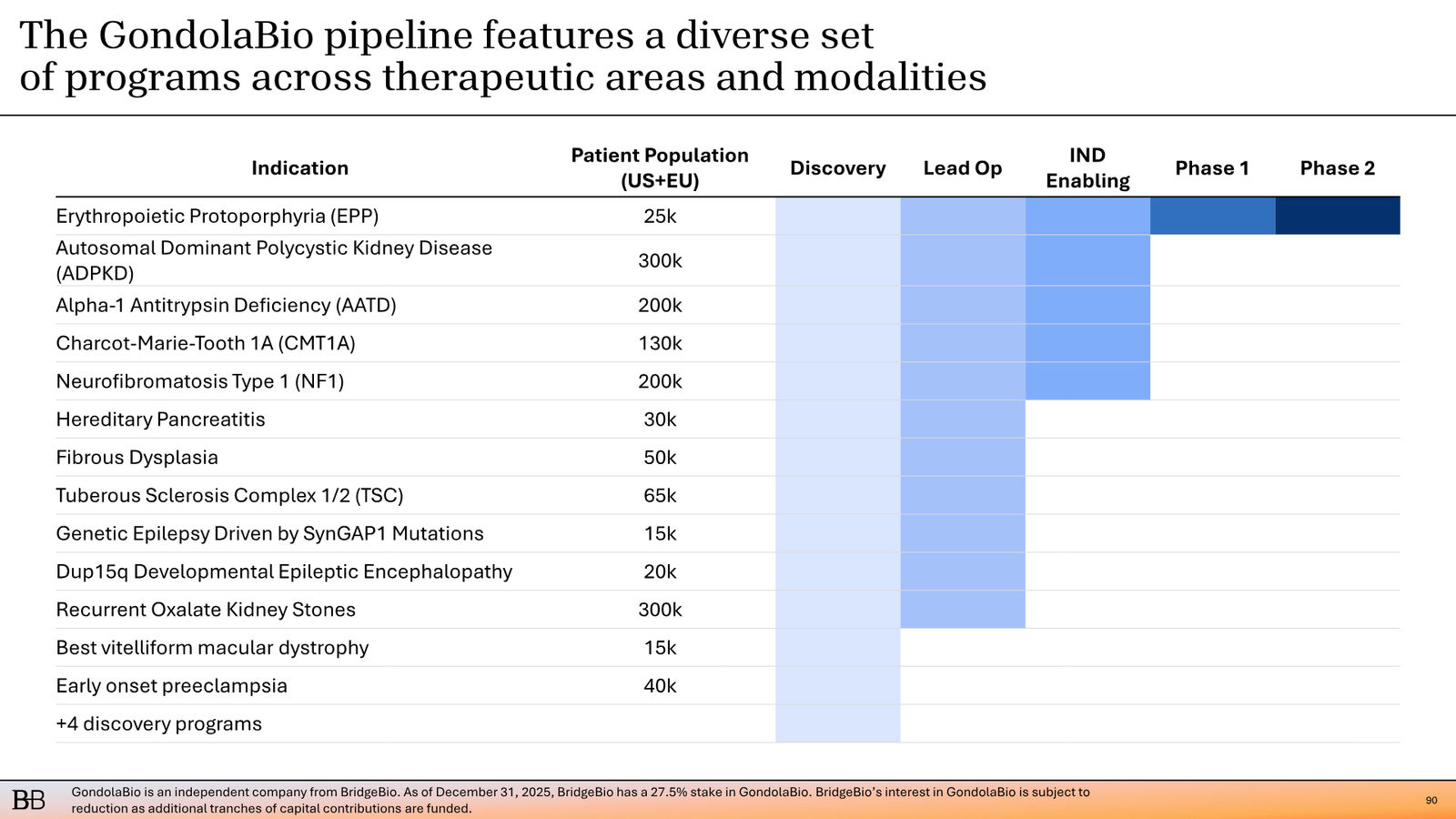This screenshot has height=819, width=1456.
Task: Click the dark navy Phase 2 bar for EPP
Action: click(1338, 217)
